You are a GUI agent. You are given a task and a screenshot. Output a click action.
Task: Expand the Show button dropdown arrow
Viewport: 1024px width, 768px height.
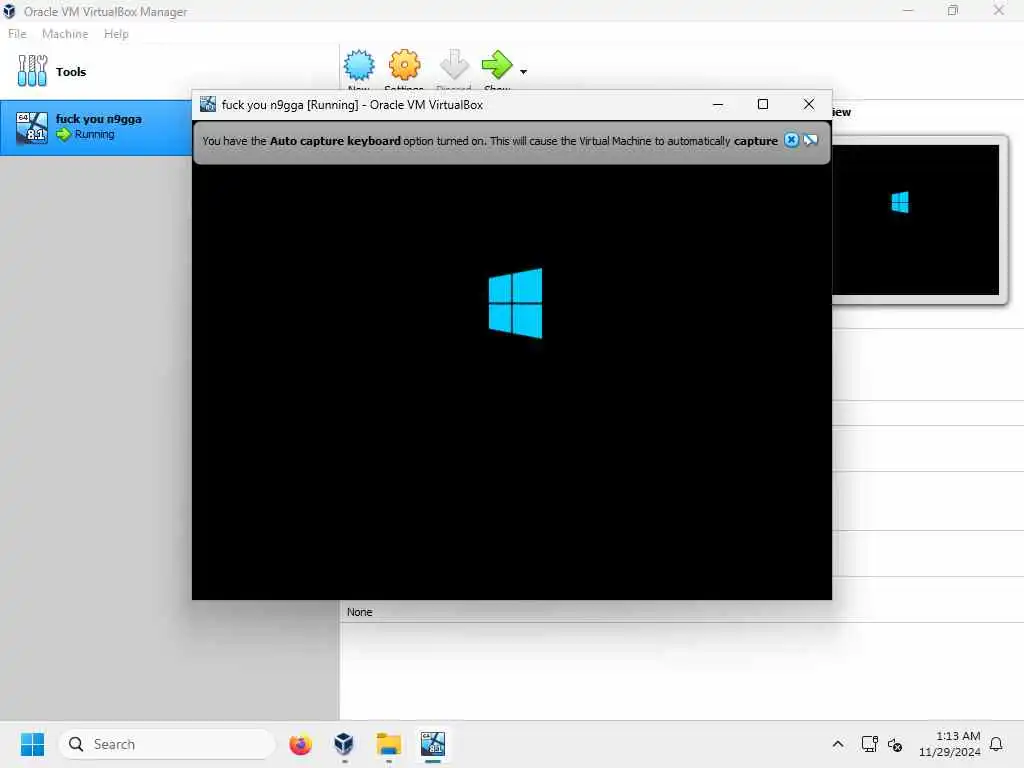524,72
